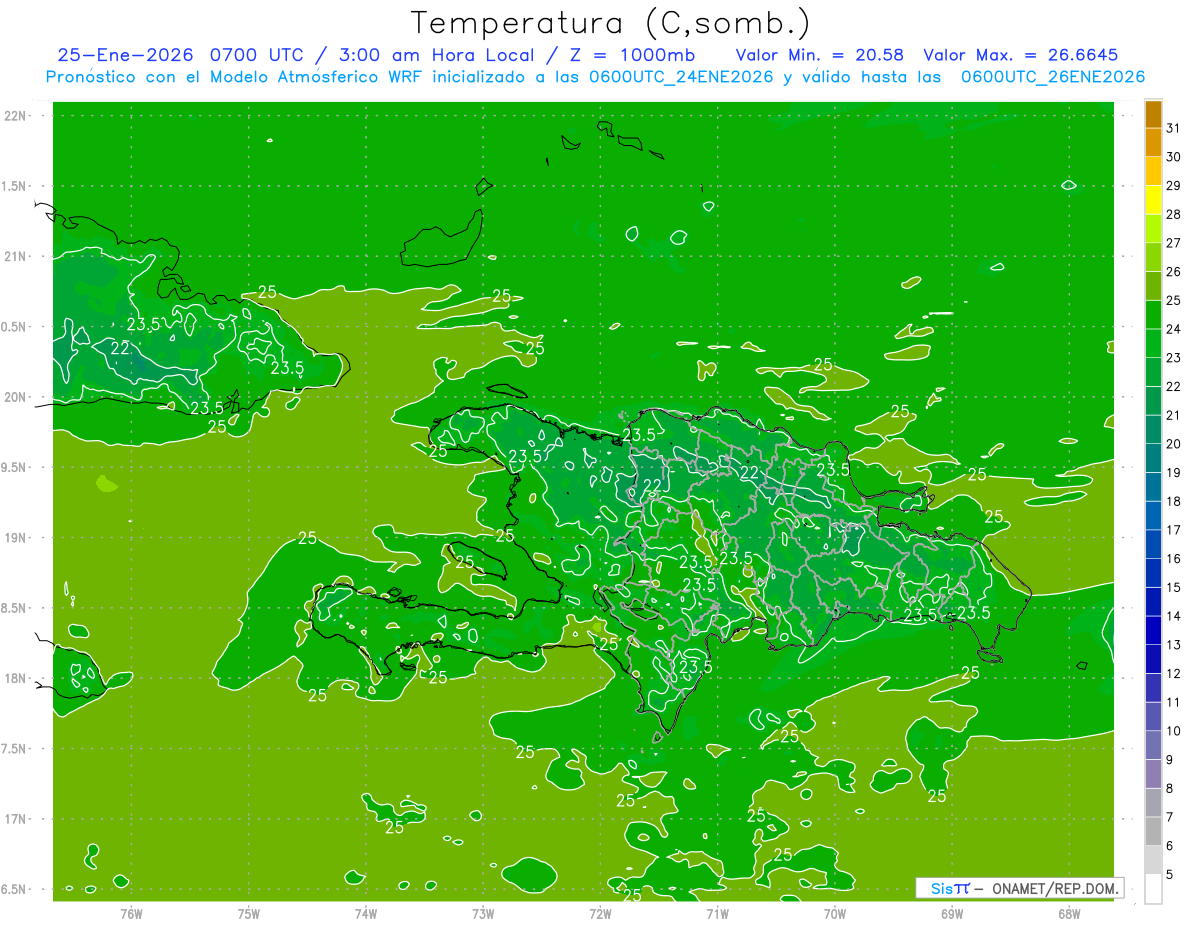Click the "22" contour label over eastern Cuba

[120, 348]
